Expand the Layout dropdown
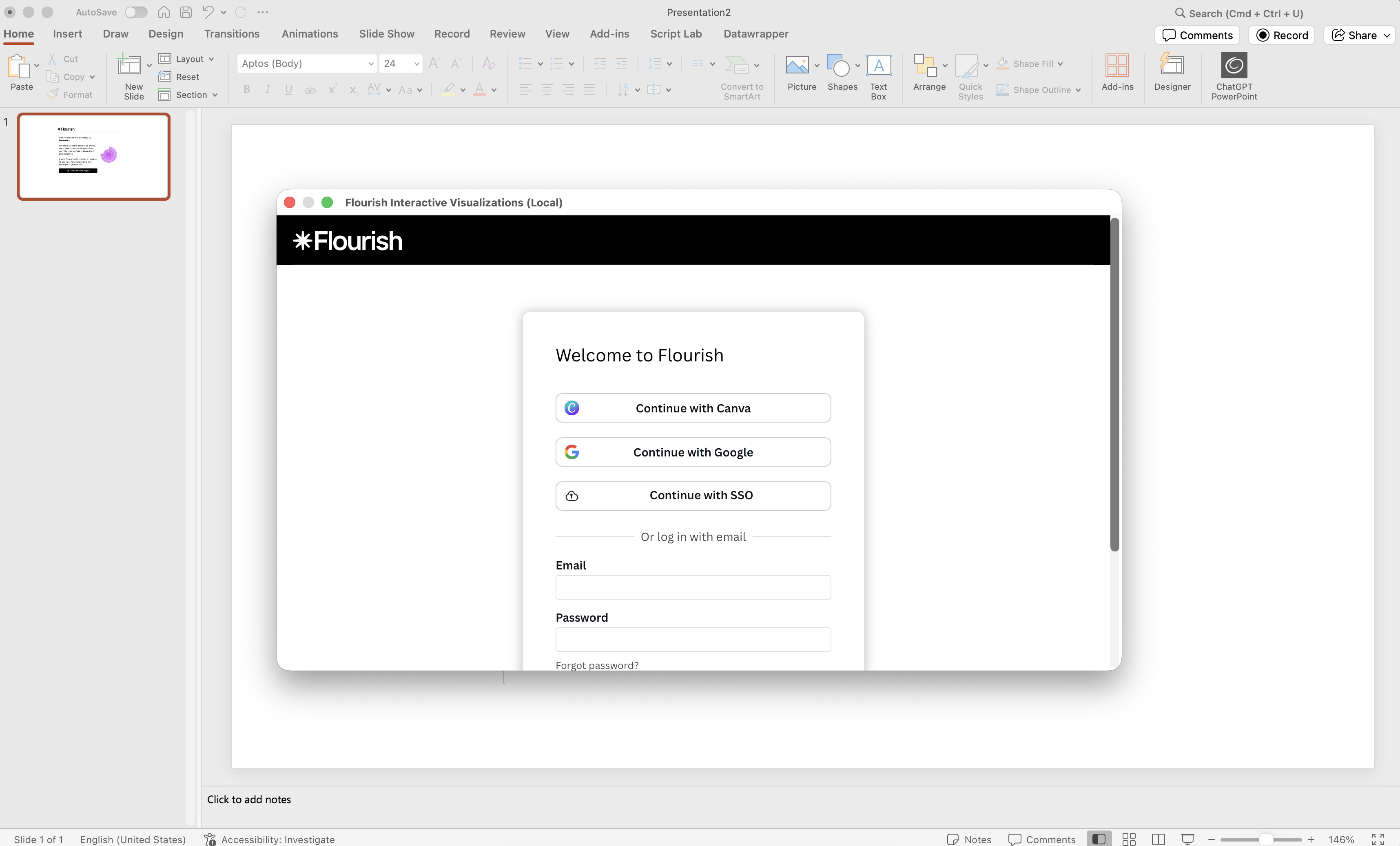This screenshot has width=1400, height=846. (211, 59)
